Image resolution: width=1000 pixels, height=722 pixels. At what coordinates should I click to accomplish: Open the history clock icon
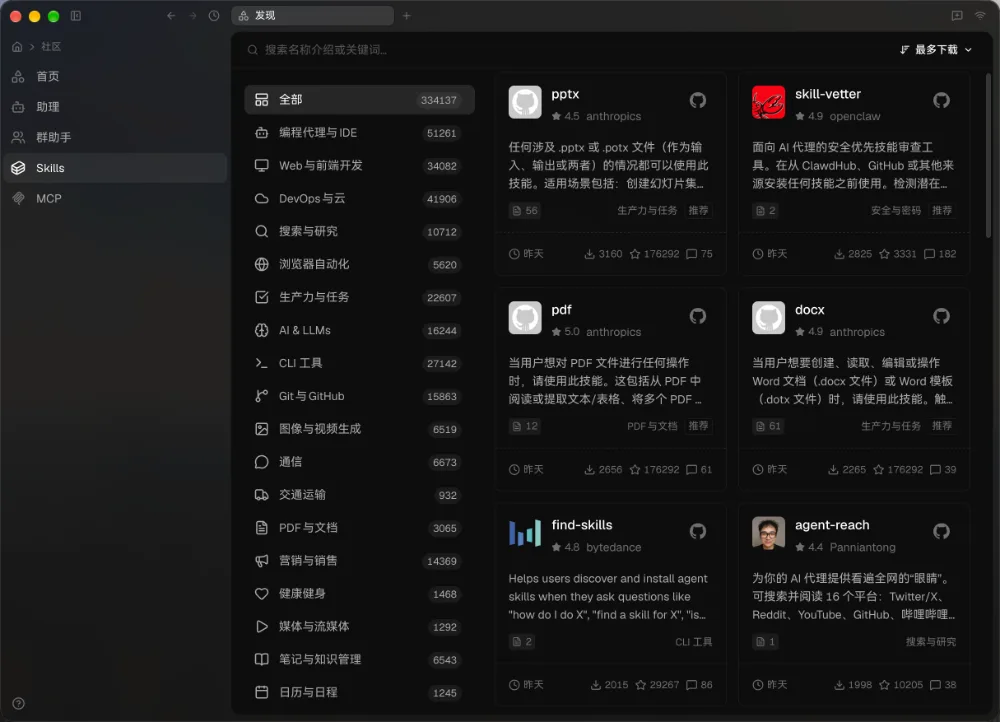pyautogui.click(x=214, y=16)
